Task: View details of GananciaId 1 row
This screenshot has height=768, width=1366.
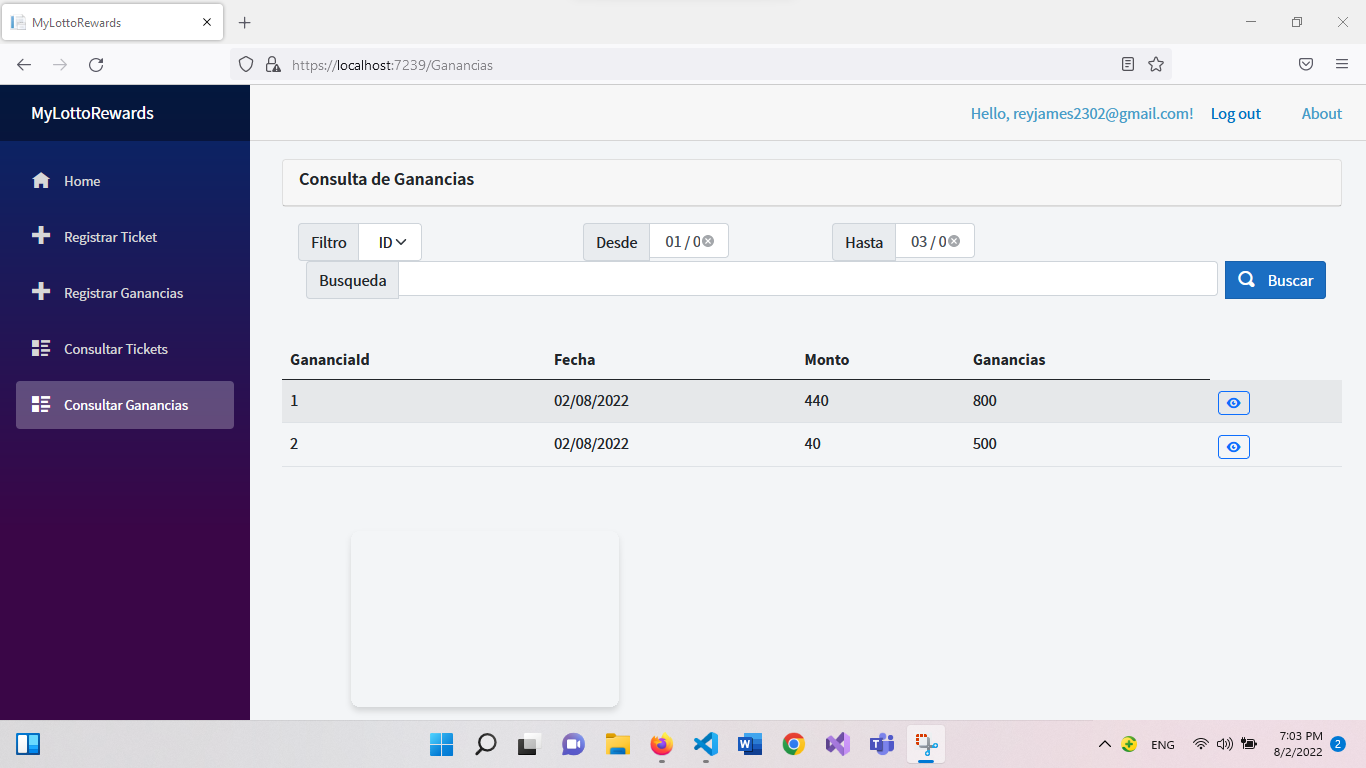Action: [x=1234, y=403]
